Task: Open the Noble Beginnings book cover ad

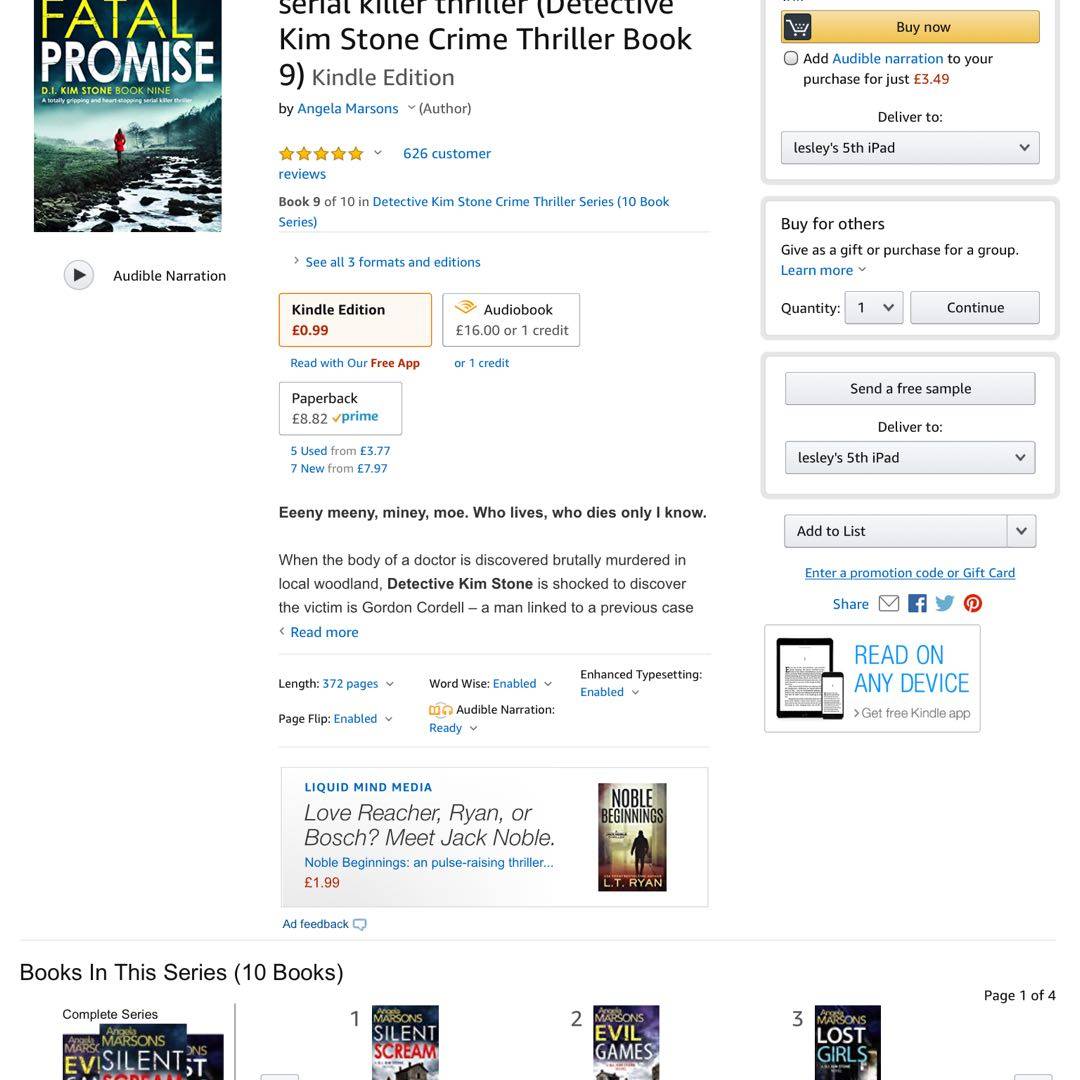Action: point(632,837)
